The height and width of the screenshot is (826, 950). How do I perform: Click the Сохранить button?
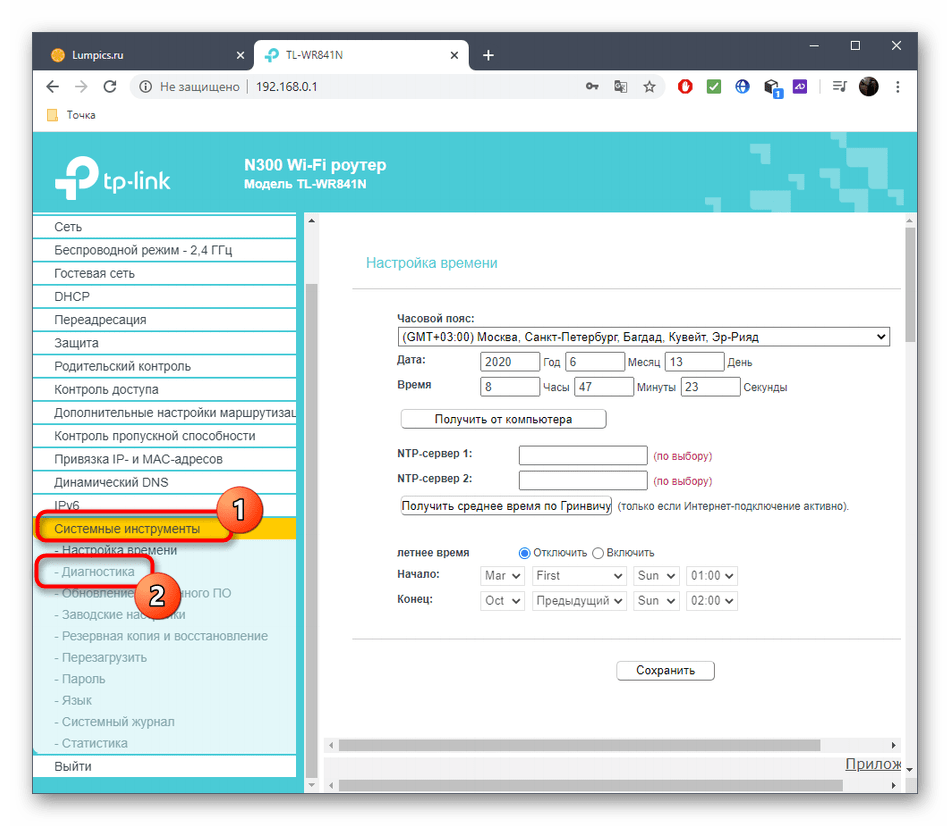[665, 670]
